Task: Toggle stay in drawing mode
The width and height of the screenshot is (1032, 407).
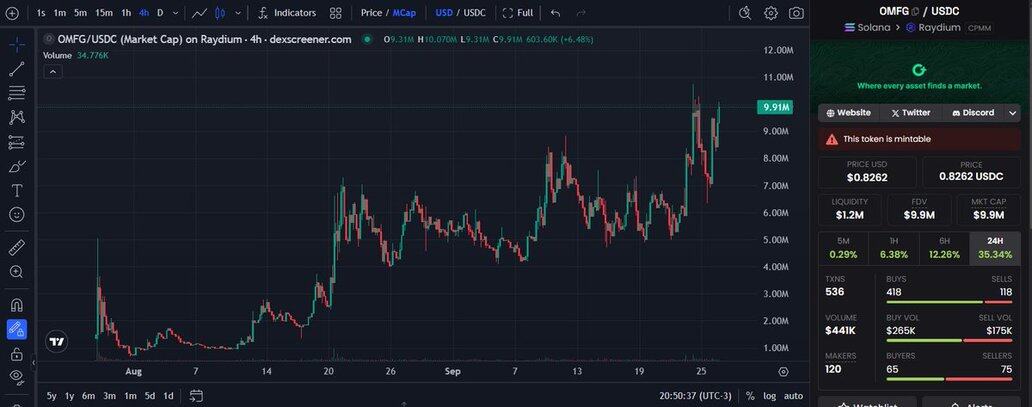Action: point(17,329)
